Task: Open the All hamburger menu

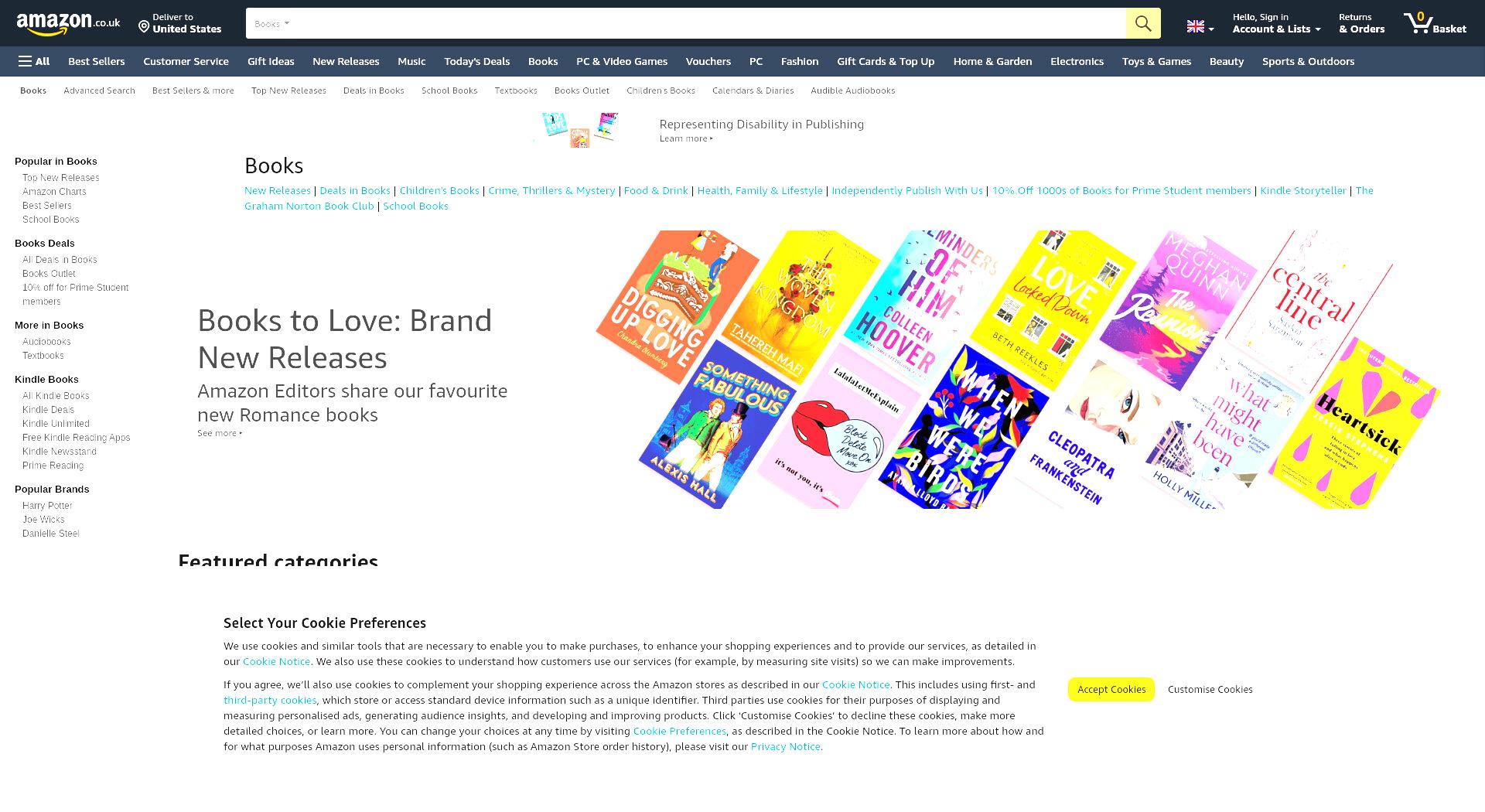Action: click(34, 61)
